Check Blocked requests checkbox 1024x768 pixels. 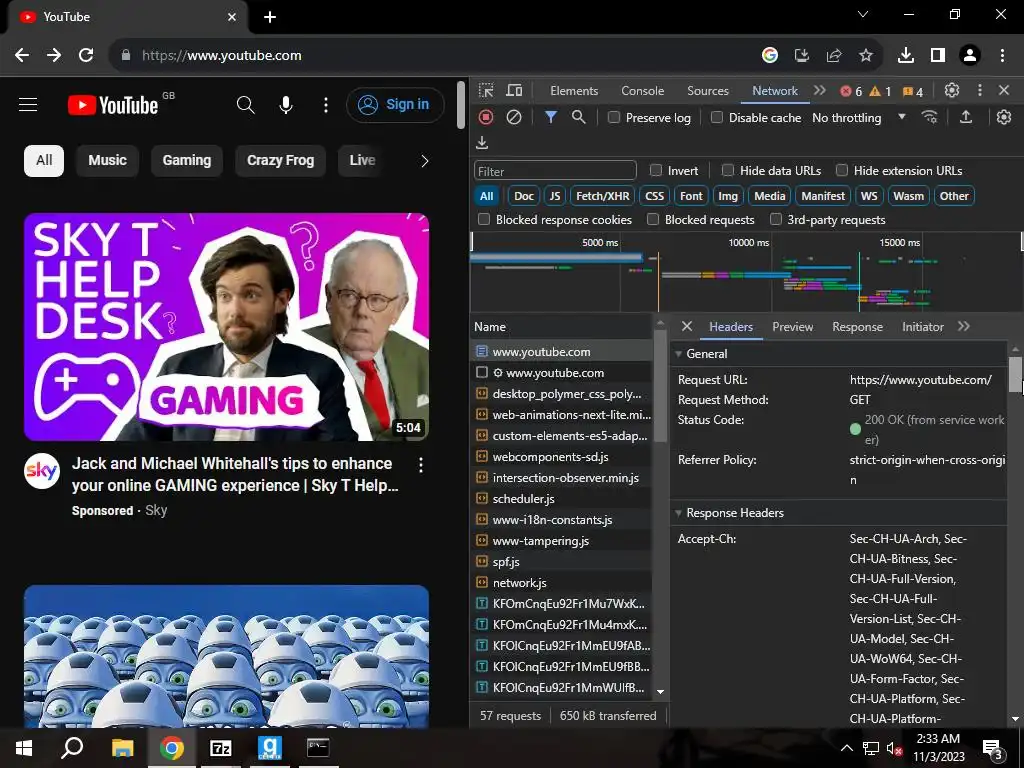tap(652, 219)
